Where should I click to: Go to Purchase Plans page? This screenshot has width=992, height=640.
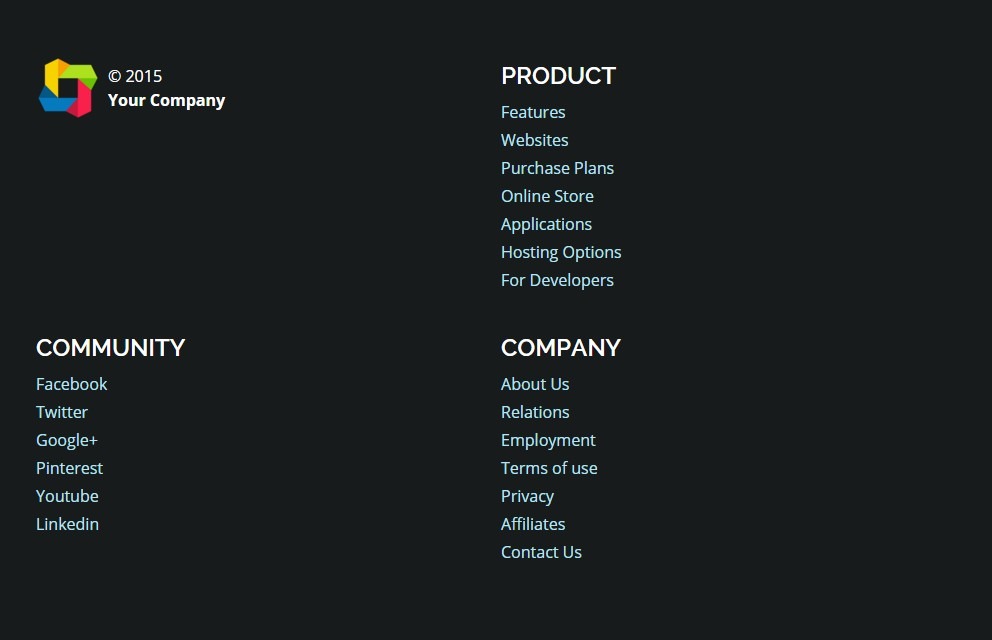point(557,168)
